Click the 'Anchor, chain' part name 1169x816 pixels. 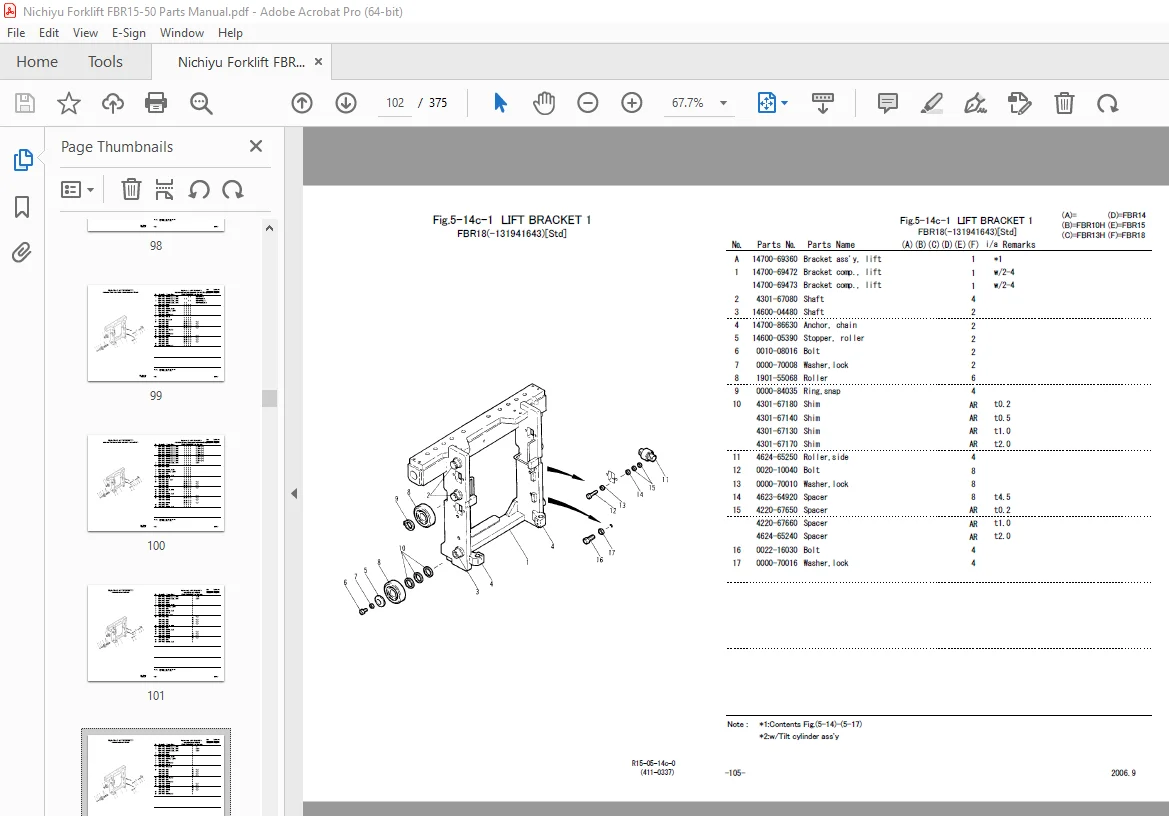[x=830, y=325]
